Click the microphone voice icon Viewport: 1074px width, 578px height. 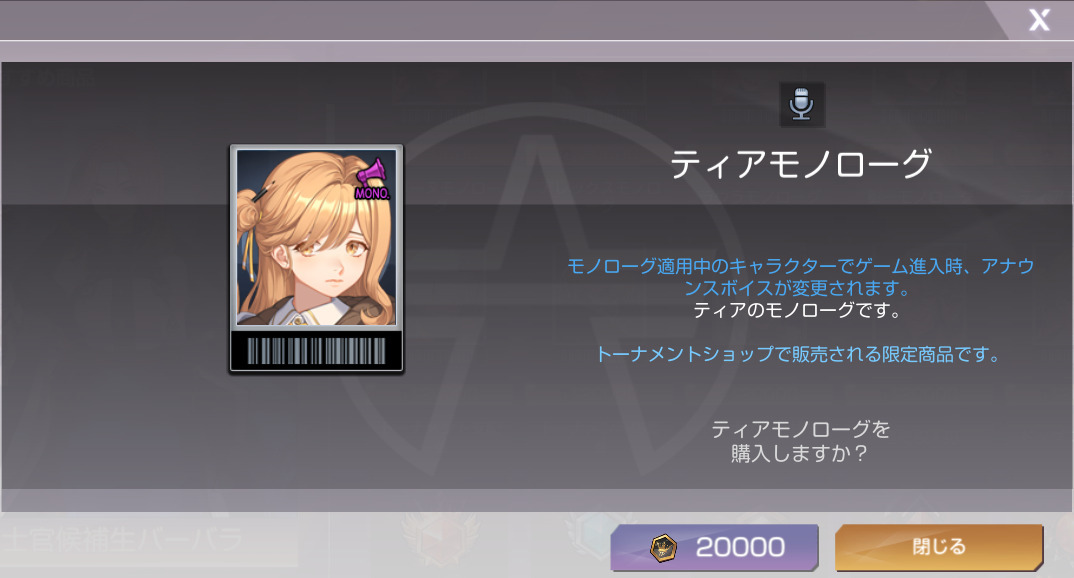(x=801, y=105)
